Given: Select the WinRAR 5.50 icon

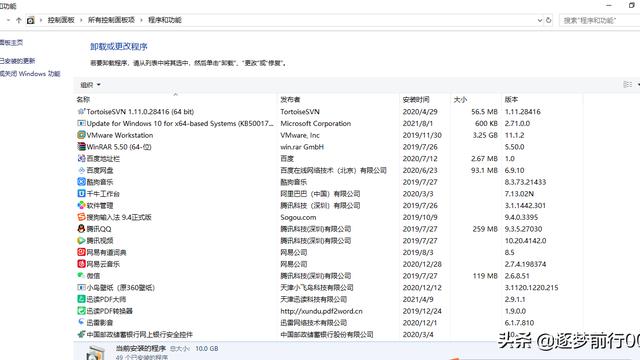Looking at the screenshot, I should point(81,147).
